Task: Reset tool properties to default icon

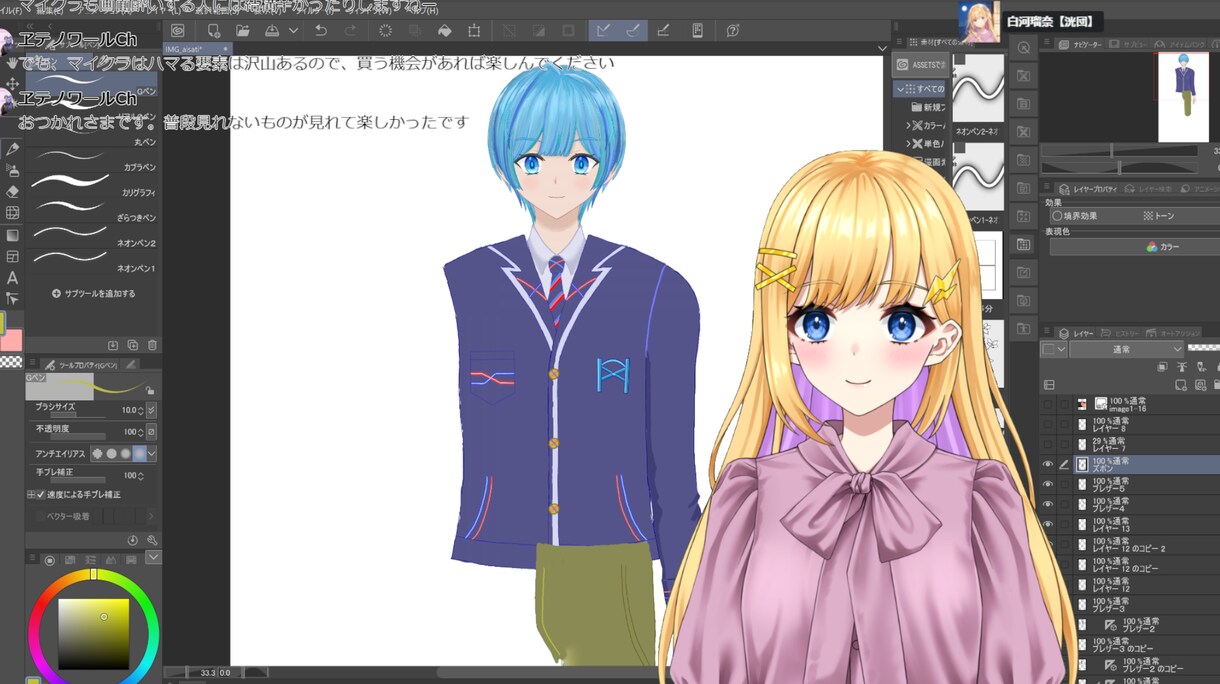Action: 133,540
